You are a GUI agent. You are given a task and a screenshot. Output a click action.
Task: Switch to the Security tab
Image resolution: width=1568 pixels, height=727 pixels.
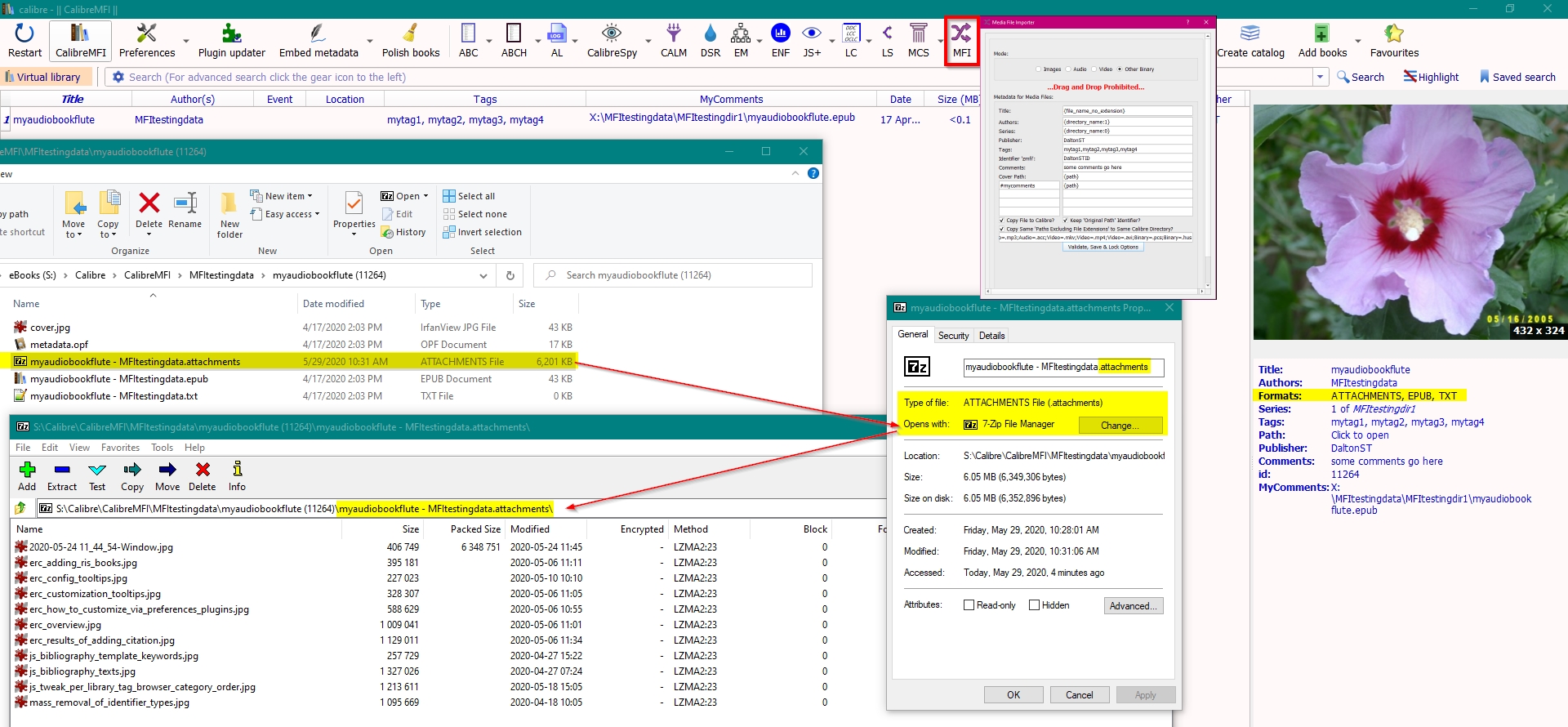pos(953,336)
